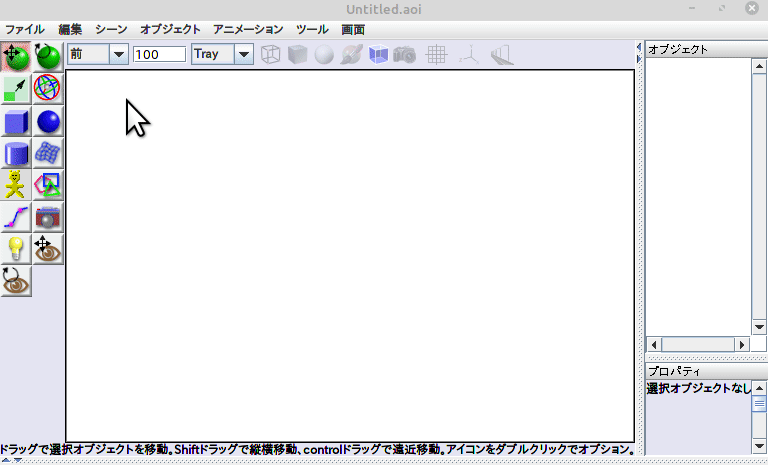Click the bottom-left score expand arrows
The width and height of the screenshot is (768, 465).
coord(11,461)
